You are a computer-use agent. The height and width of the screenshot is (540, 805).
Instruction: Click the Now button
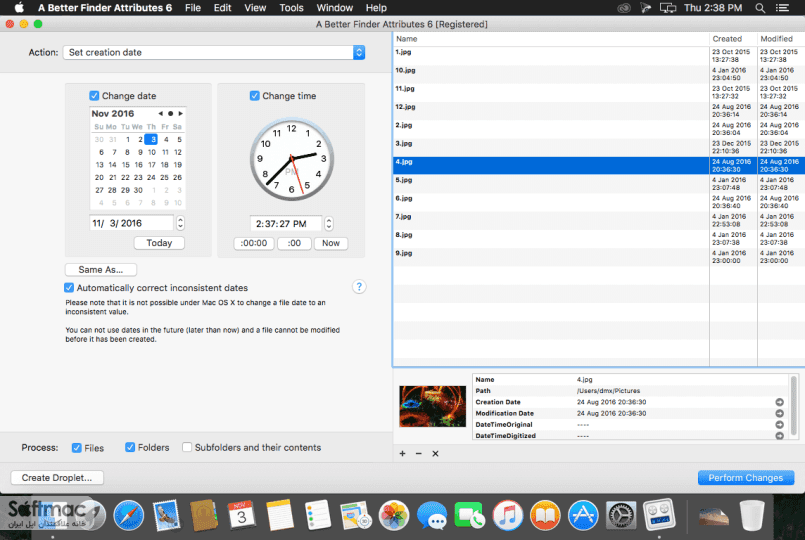(331, 243)
